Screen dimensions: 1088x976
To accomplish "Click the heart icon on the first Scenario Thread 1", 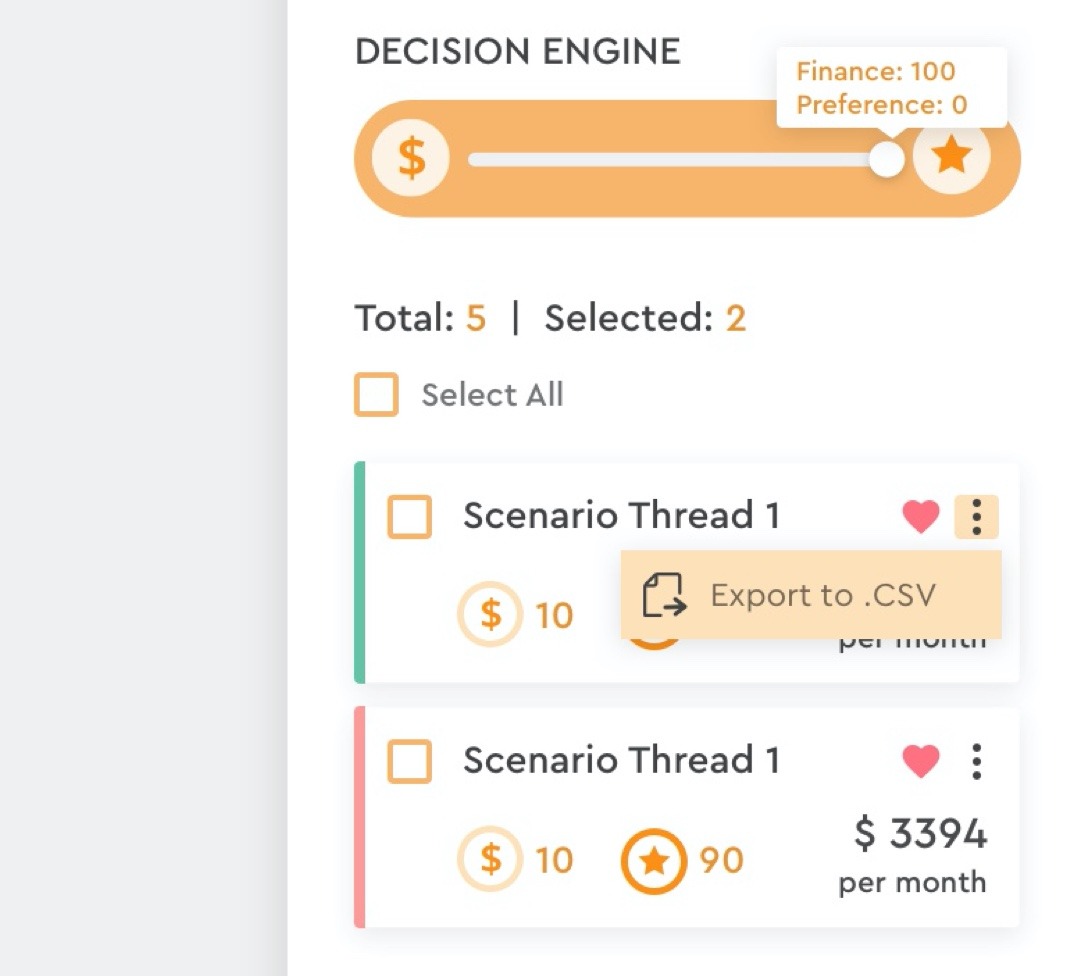I will pyautogui.click(x=920, y=516).
